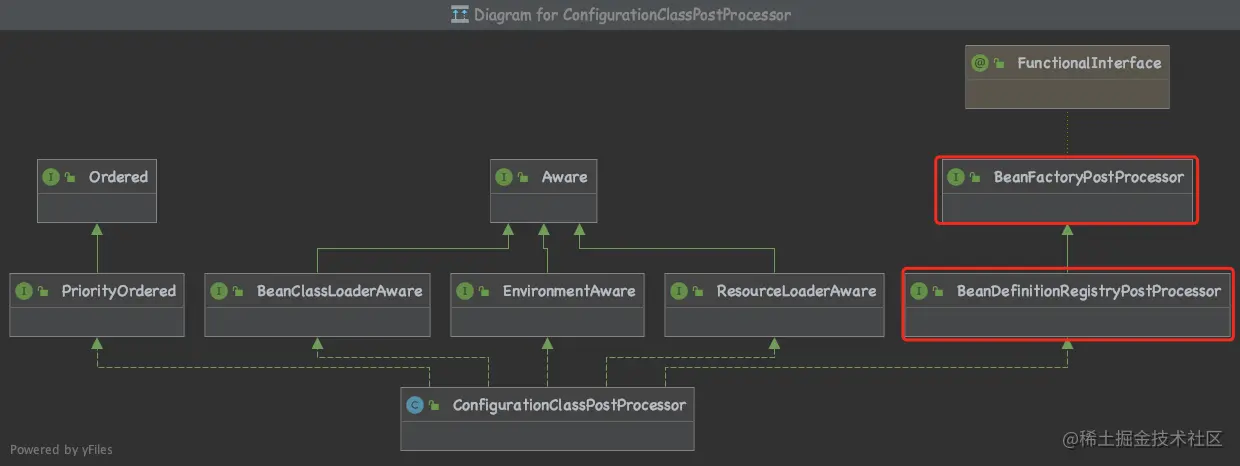This screenshot has height=466, width=1240.
Task: Click the lock icon on BeanClassLoaderAware node
Action: pyautogui.click(x=238, y=291)
